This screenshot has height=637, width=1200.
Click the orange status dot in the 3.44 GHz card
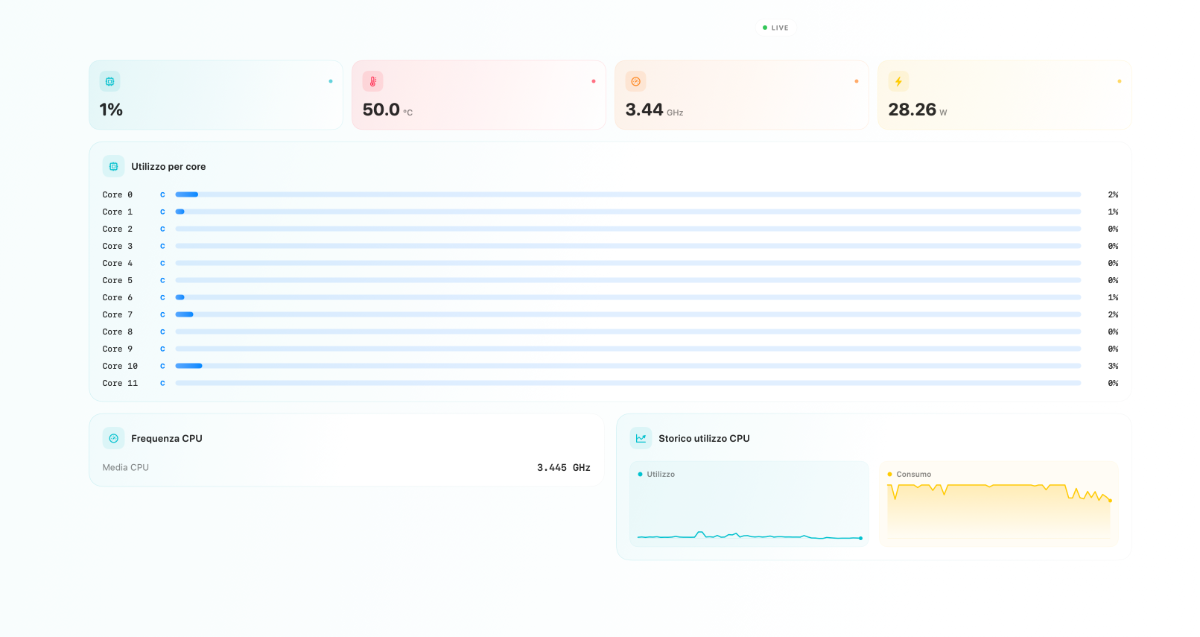tap(857, 81)
